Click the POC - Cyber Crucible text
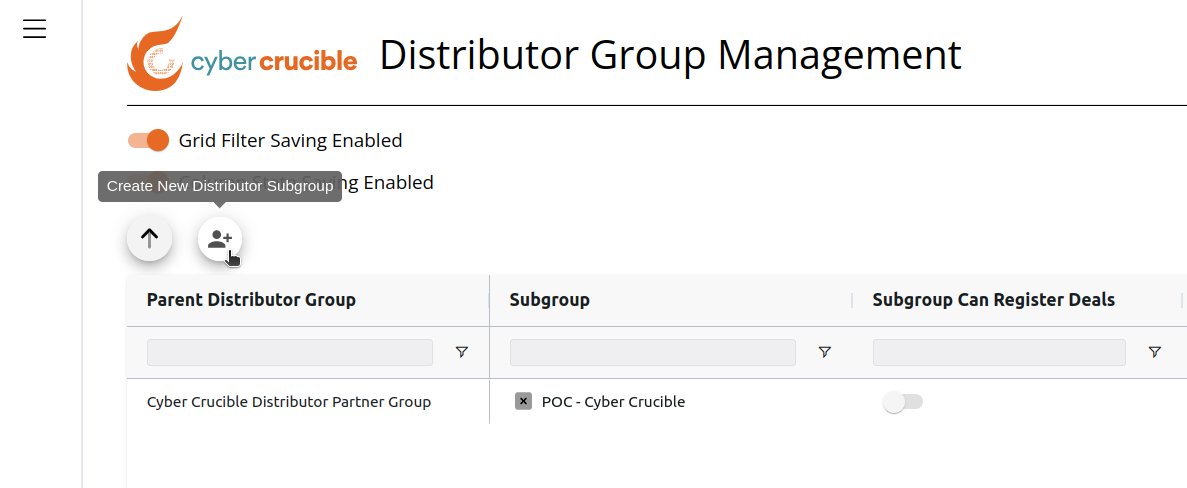The width and height of the screenshot is (1187, 488). (x=613, y=402)
